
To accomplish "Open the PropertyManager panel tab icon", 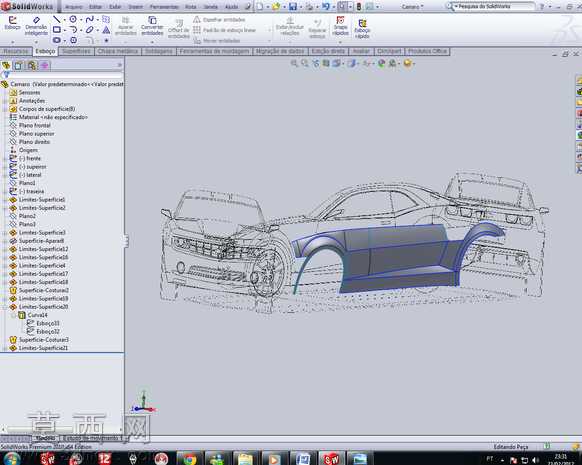I will tap(19, 66).
